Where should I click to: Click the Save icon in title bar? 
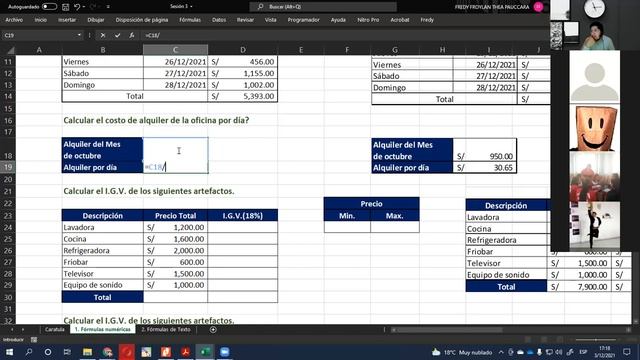[65, 7]
